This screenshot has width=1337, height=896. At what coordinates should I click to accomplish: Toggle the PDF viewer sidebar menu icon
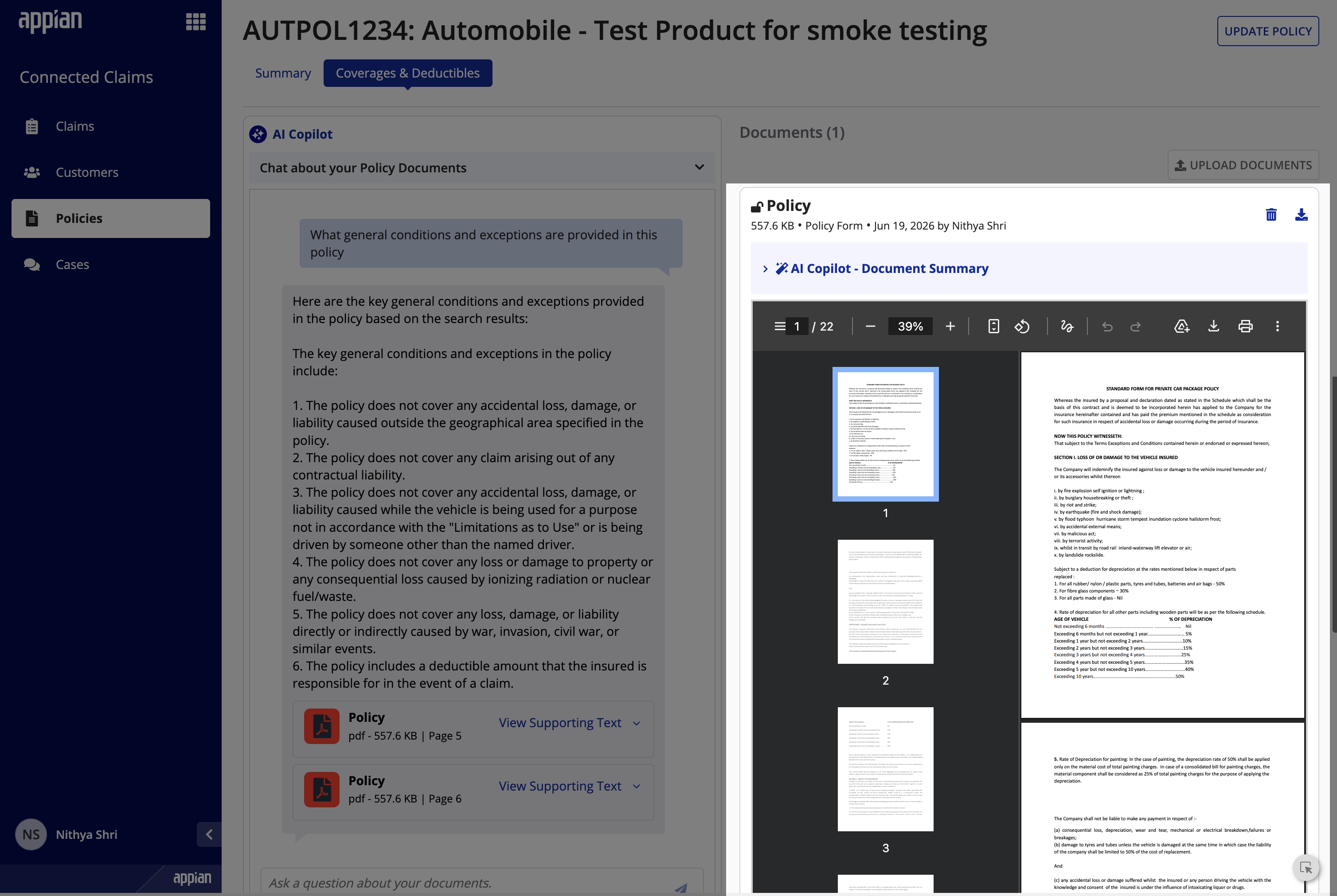click(780, 326)
